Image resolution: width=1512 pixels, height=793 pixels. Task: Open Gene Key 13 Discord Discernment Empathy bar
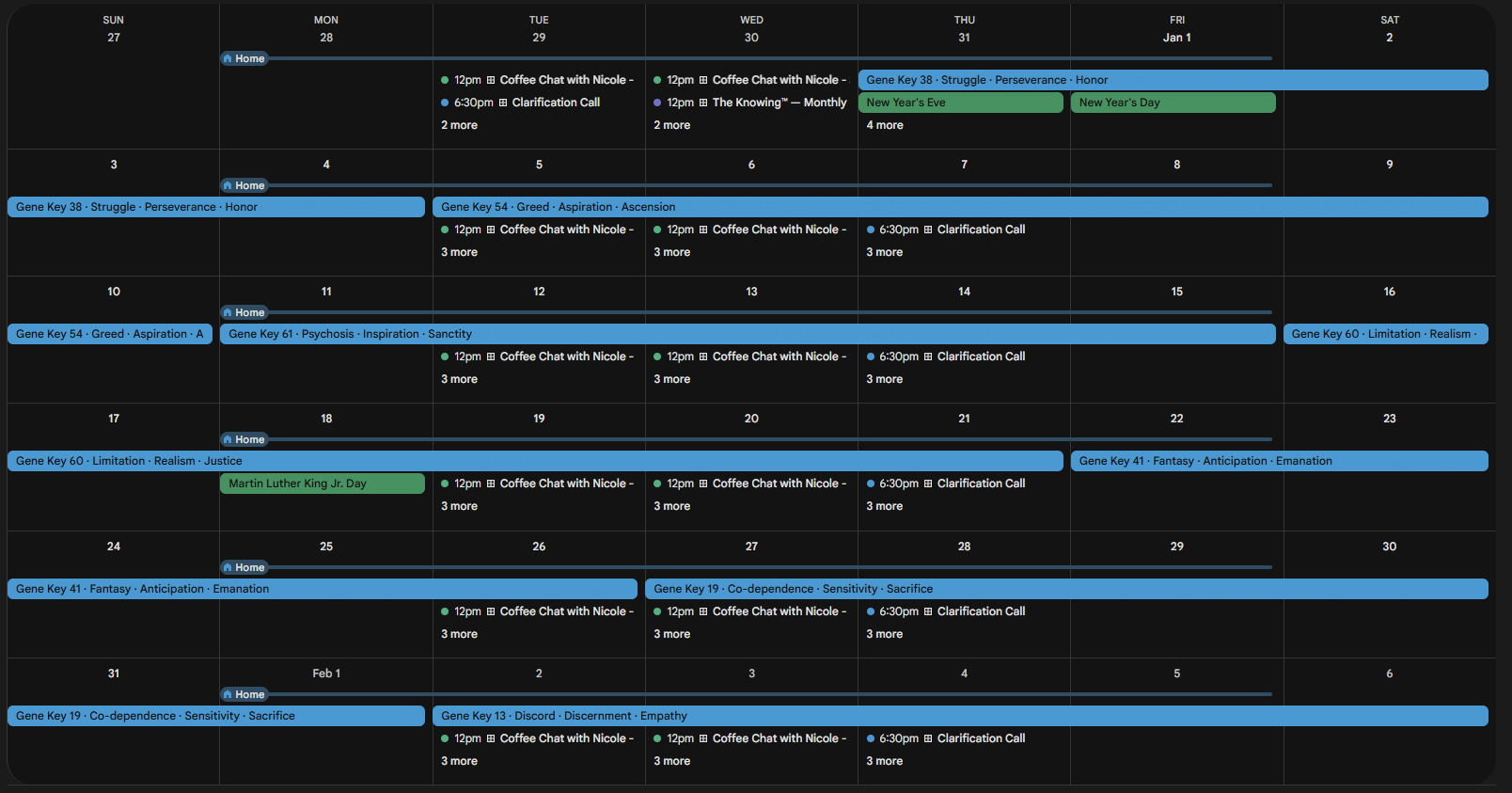click(x=960, y=716)
